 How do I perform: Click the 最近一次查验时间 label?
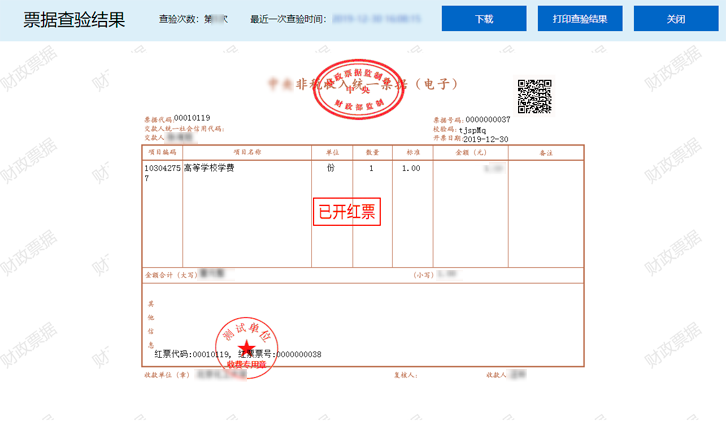click(x=288, y=19)
